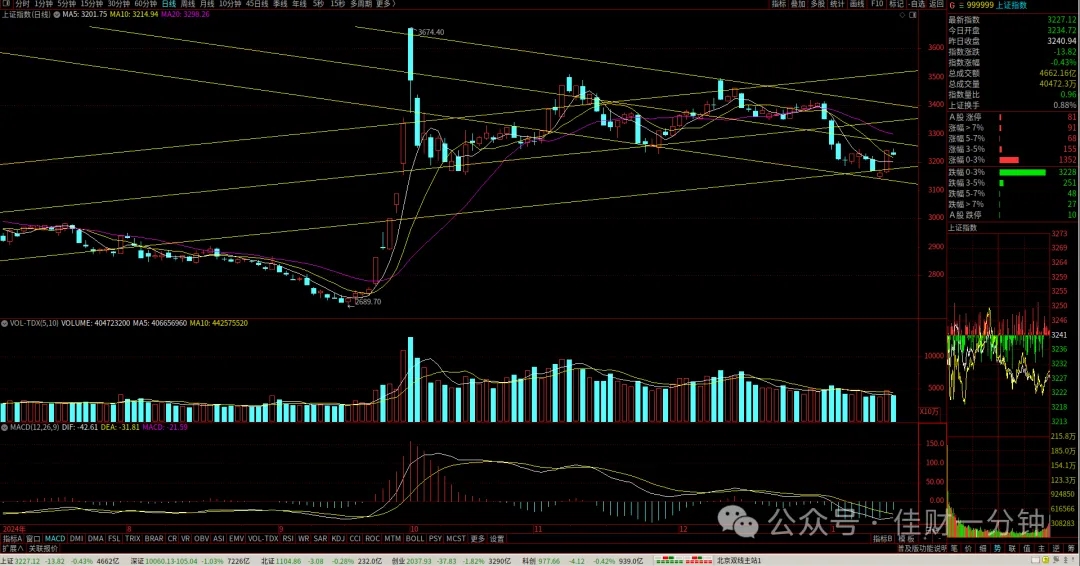Select the MACD indicator tab
Image resolution: width=1080 pixels, height=566 pixels.
[55, 538]
